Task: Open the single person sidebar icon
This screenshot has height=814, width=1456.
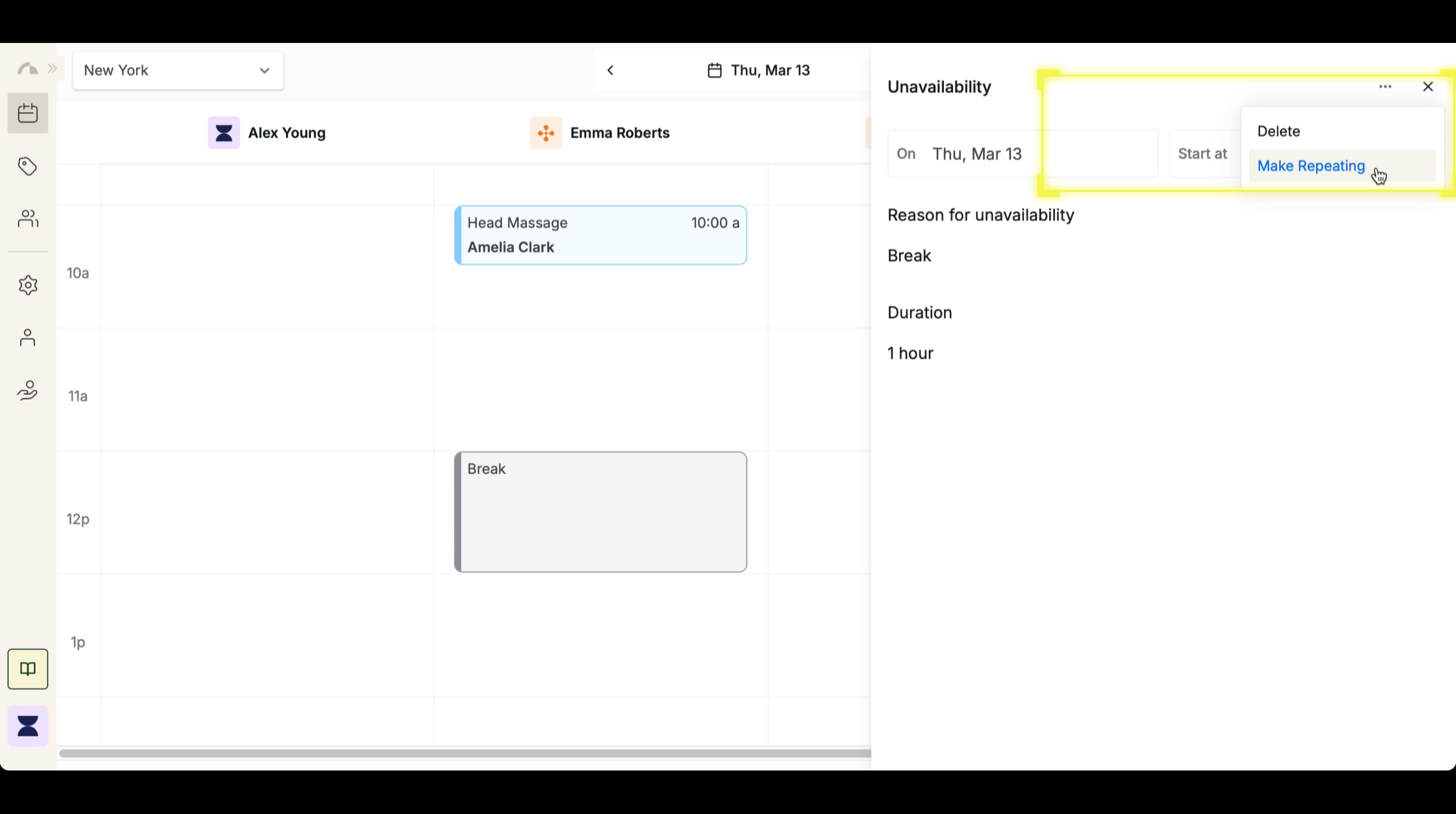Action: pos(28,338)
